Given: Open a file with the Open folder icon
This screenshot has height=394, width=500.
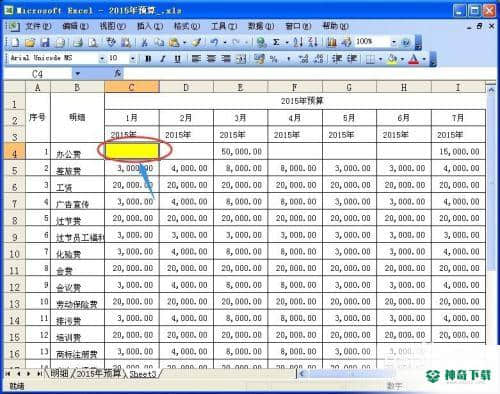Looking at the screenshot, I should point(30,42).
